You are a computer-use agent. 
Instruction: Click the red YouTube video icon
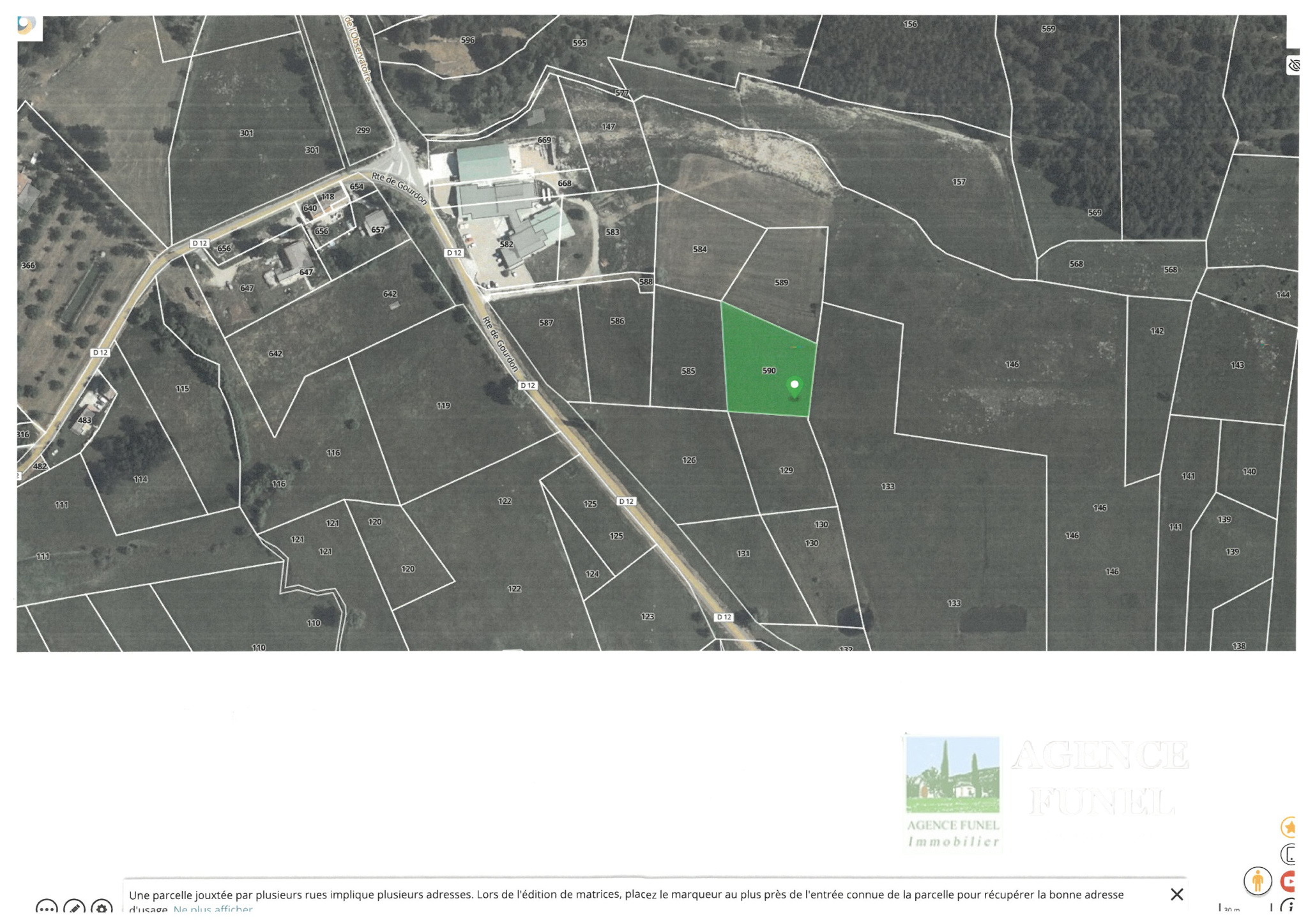pyautogui.click(x=1288, y=881)
